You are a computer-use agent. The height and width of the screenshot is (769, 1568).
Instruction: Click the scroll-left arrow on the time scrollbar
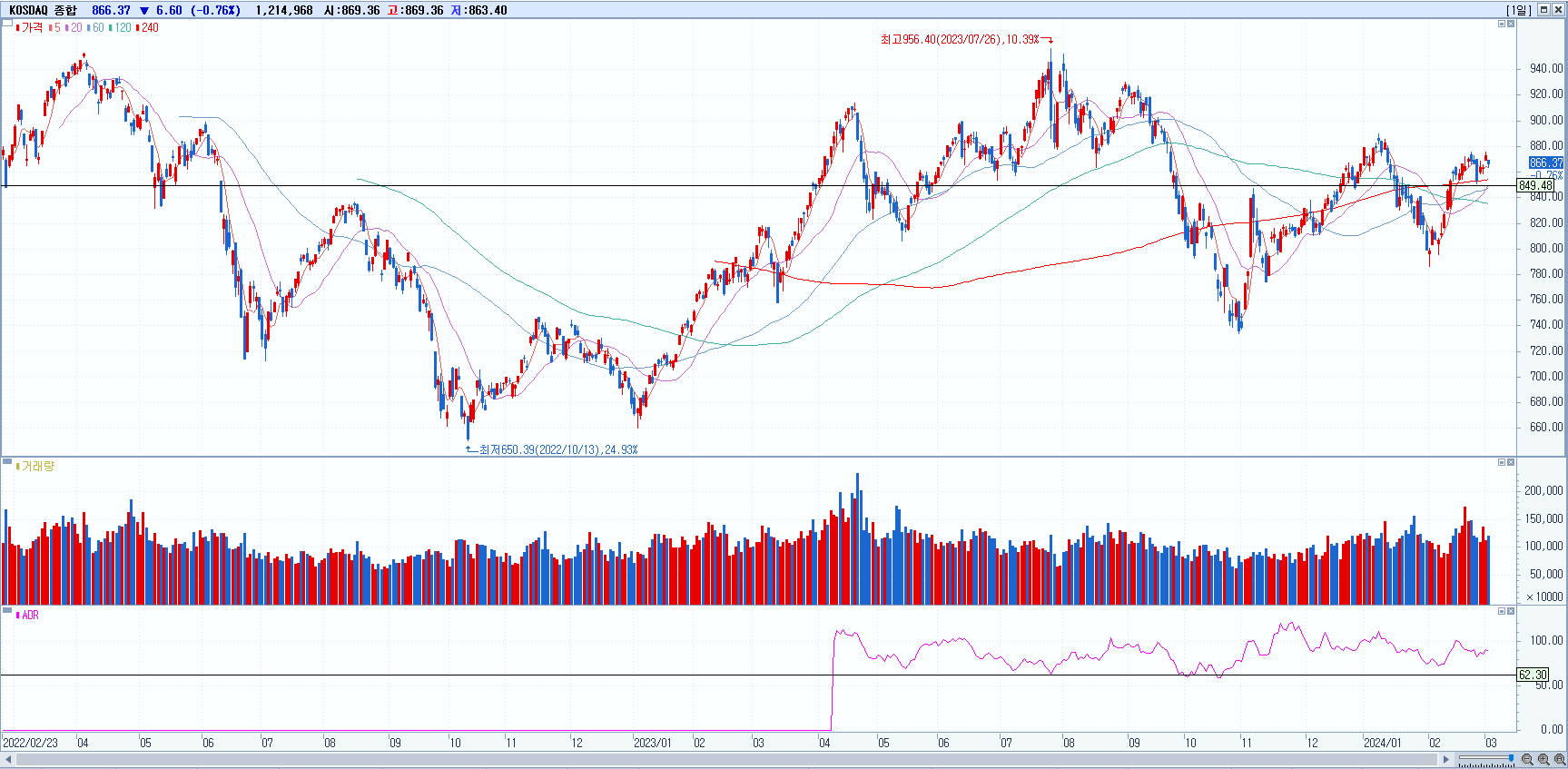coord(8,759)
